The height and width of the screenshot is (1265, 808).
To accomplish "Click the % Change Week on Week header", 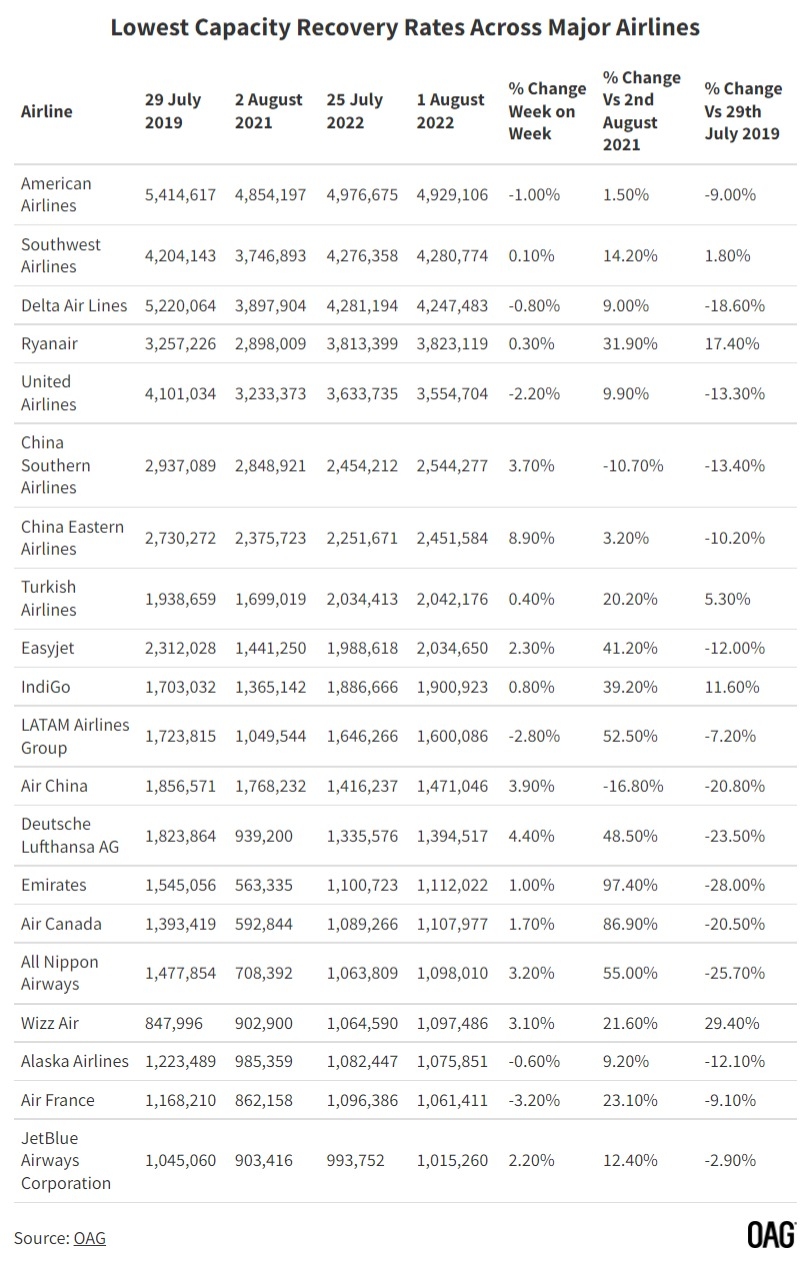I will point(547,111).
